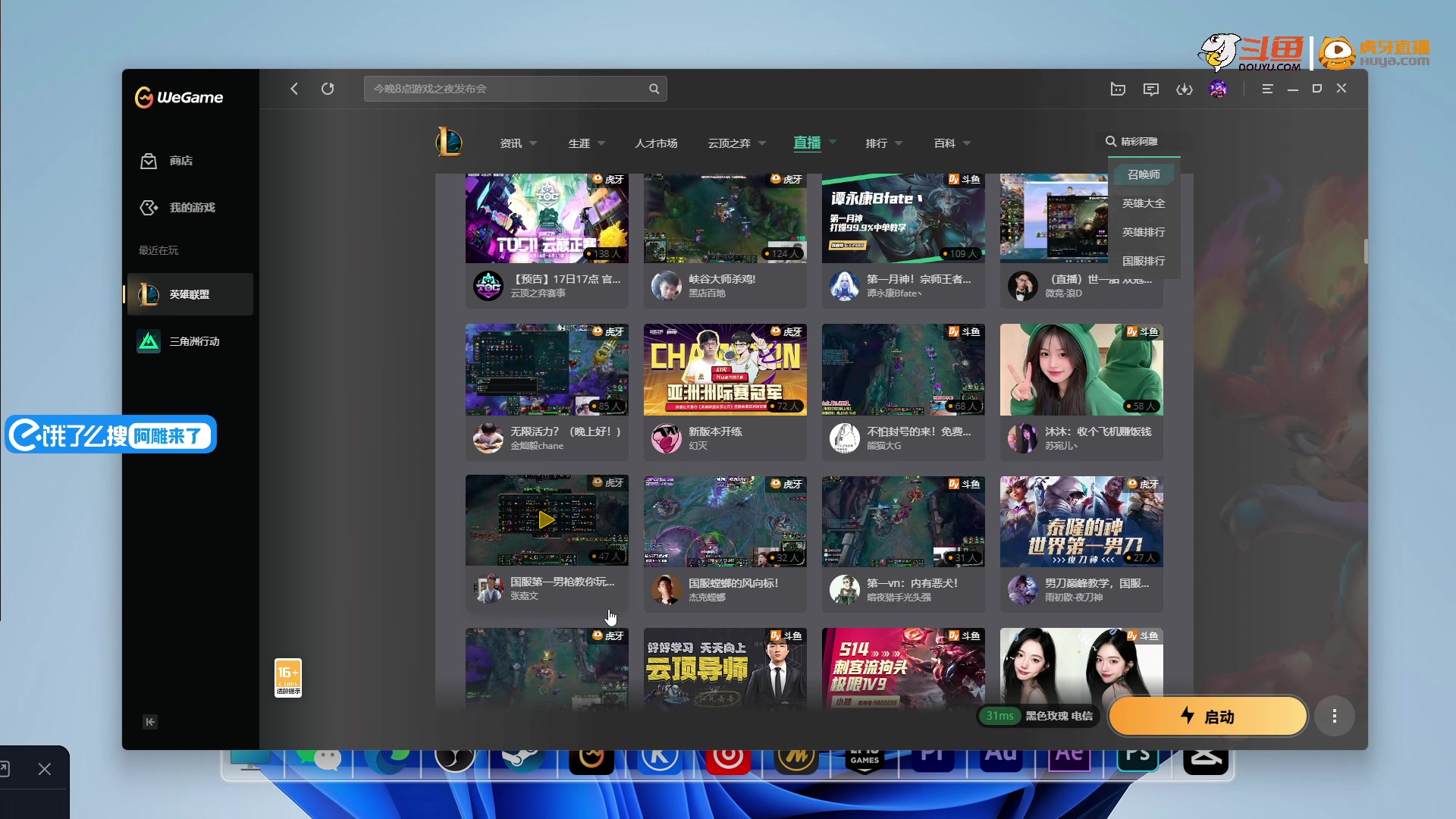Choose 英雄大全 in the search dropdown
Viewport: 1456px width, 819px height.
point(1144,203)
